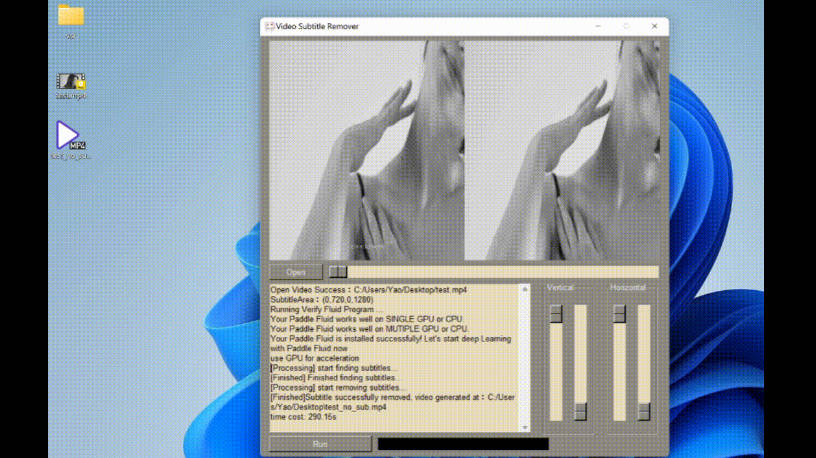Minimize the Video Subtitle Remover window
This screenshot has width=816, height=458.
pos(598,26)
